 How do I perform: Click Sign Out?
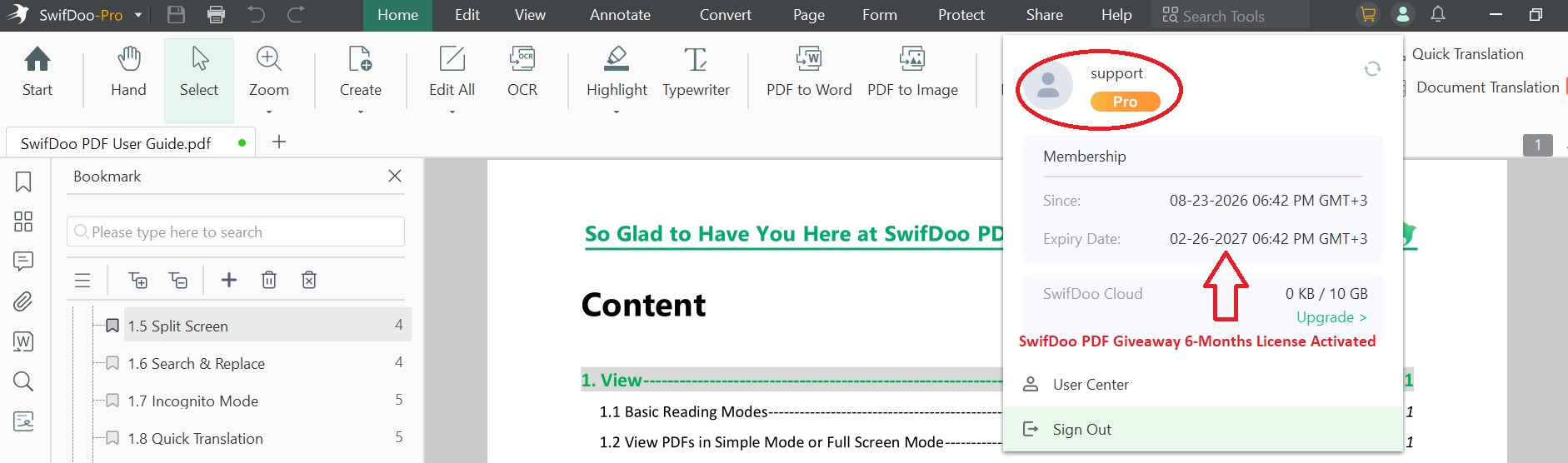(1202, 429)
